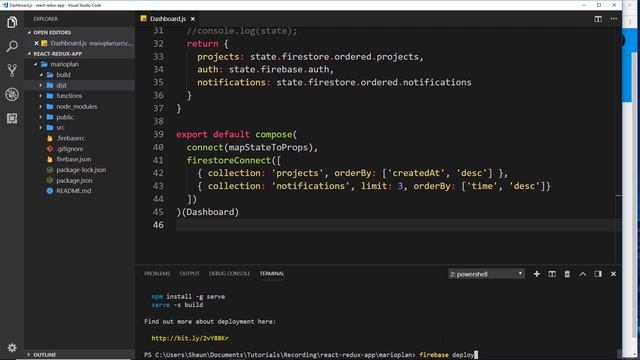Viewport: 640px width, 360px height.
Task: Open the package-lock.json file
Action: pyautogui.click(x=81, y=170)
